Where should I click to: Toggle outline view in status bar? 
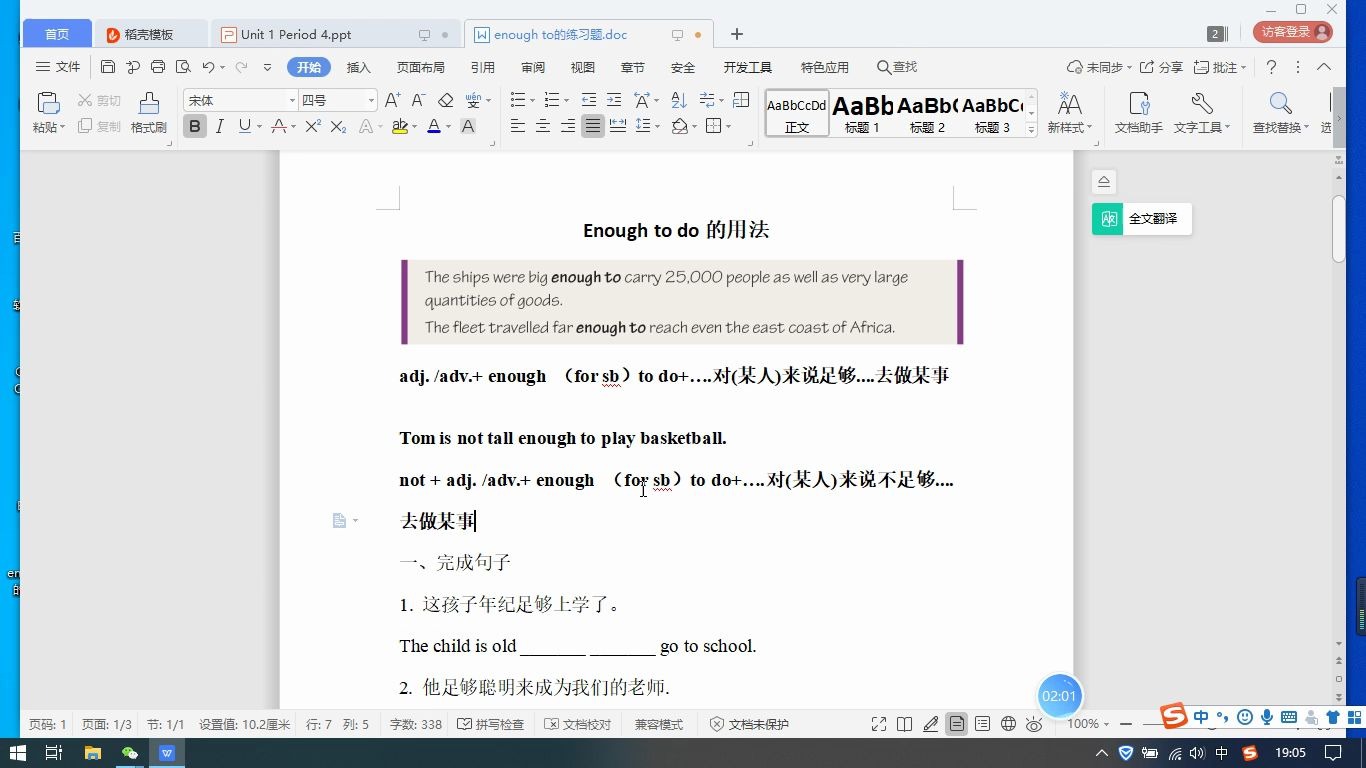point(983,724)
